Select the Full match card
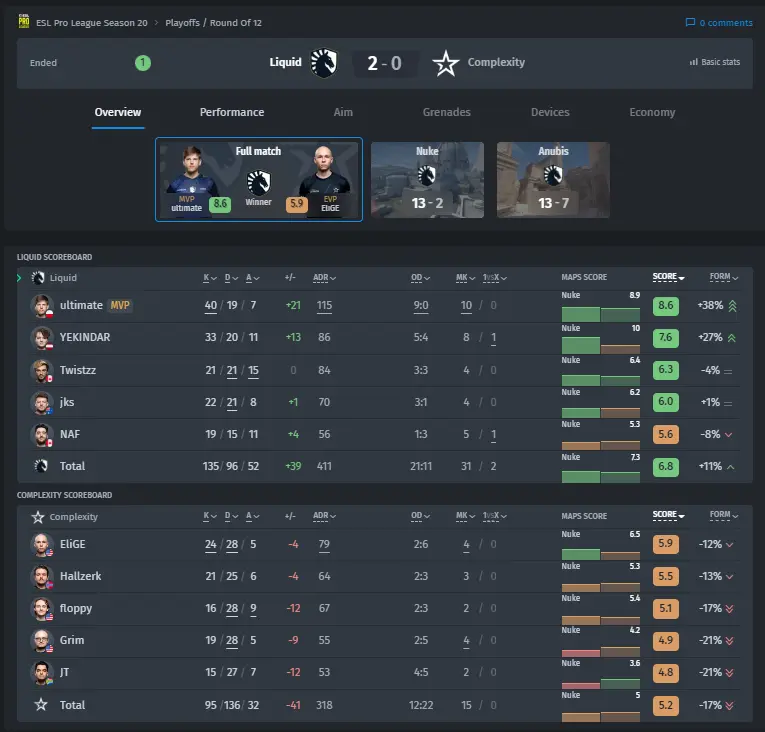The height and width of the screenshot is (732, 765). (259, 179)
